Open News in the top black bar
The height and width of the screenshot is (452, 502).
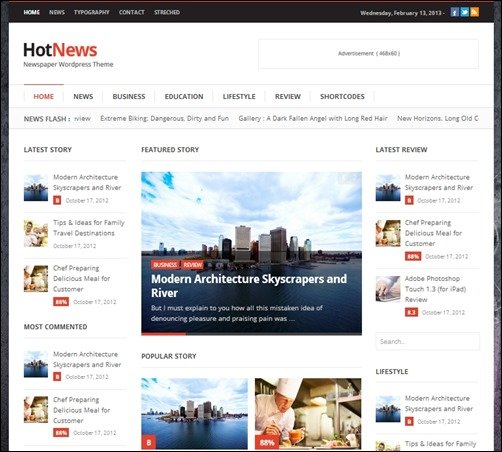(x=57, y=12)
